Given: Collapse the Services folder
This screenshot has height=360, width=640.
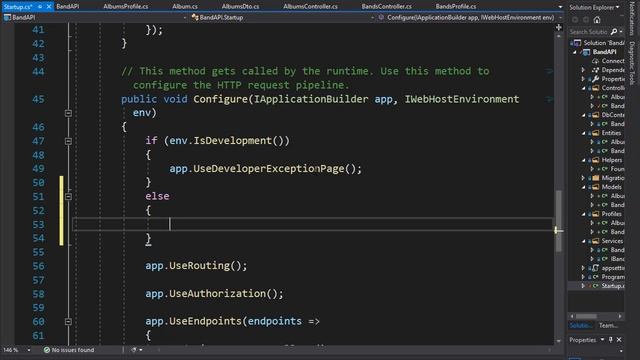Looking at the screenshot, I should pyautogui.click(x=584, y=241).
